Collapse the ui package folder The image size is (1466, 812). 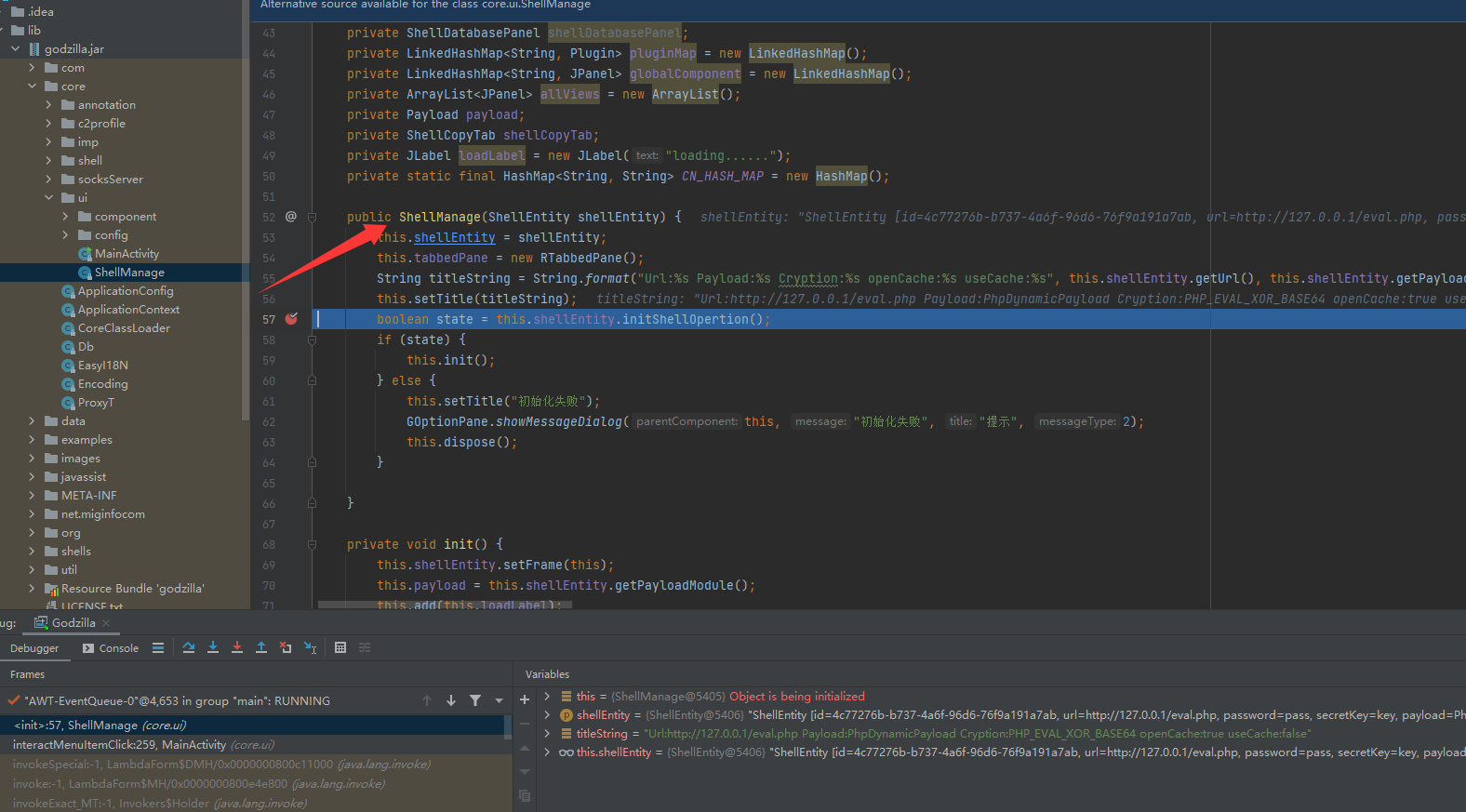coord(48,198)
